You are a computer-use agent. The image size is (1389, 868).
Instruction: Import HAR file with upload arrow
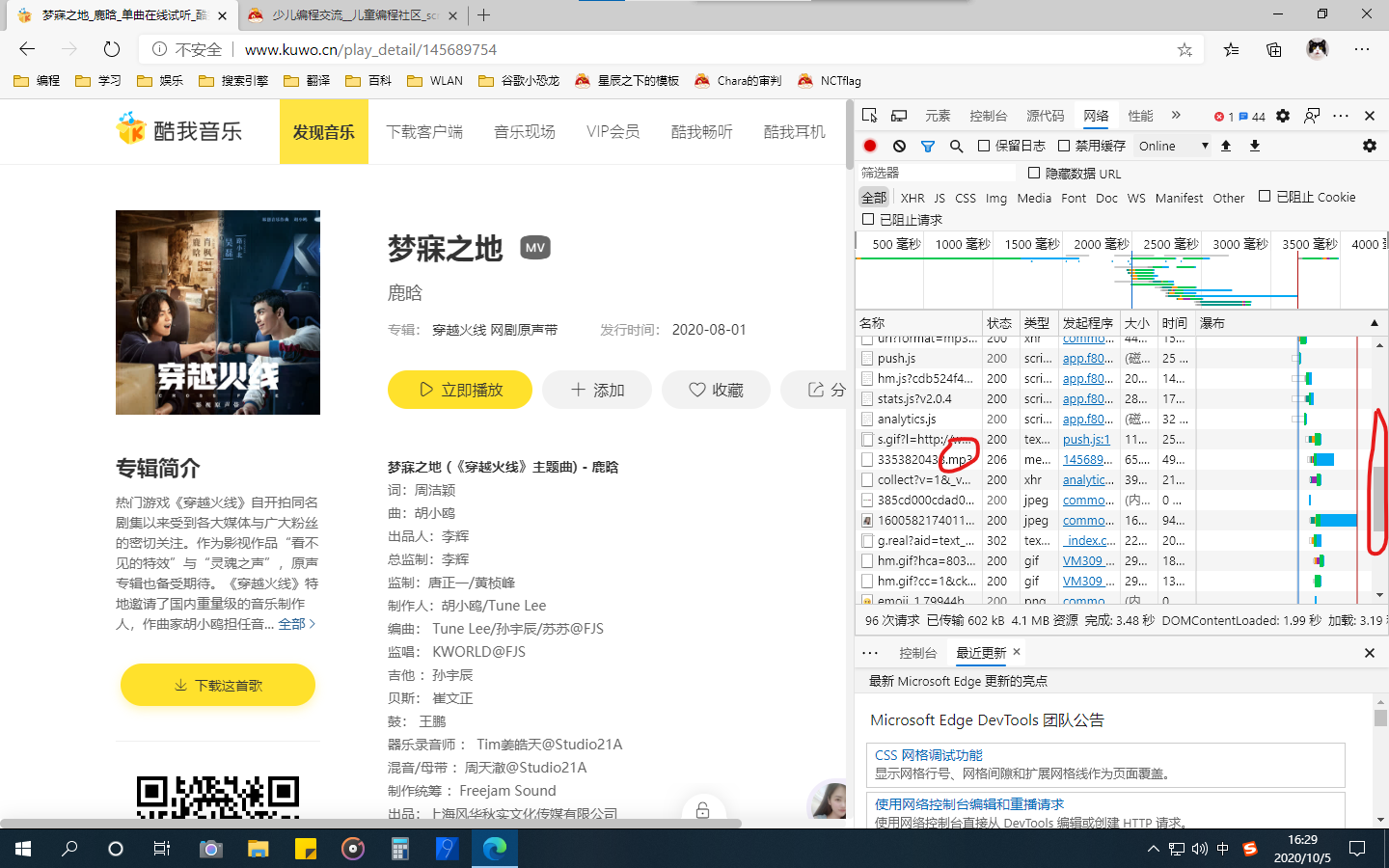coord(1226,146)
